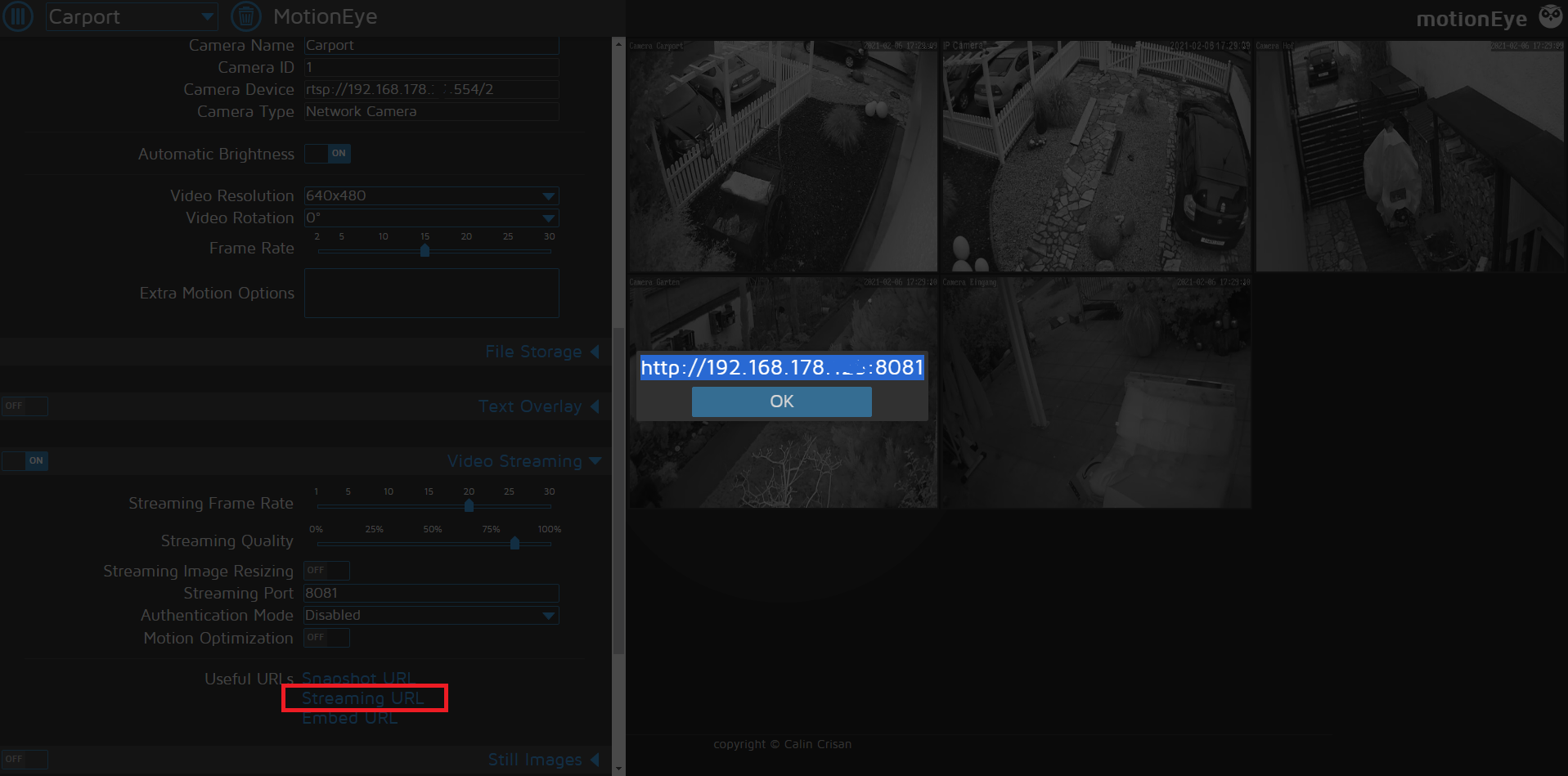Select the Camera Carport feed thumbnail
The image size is (1568, 776).
783,156
